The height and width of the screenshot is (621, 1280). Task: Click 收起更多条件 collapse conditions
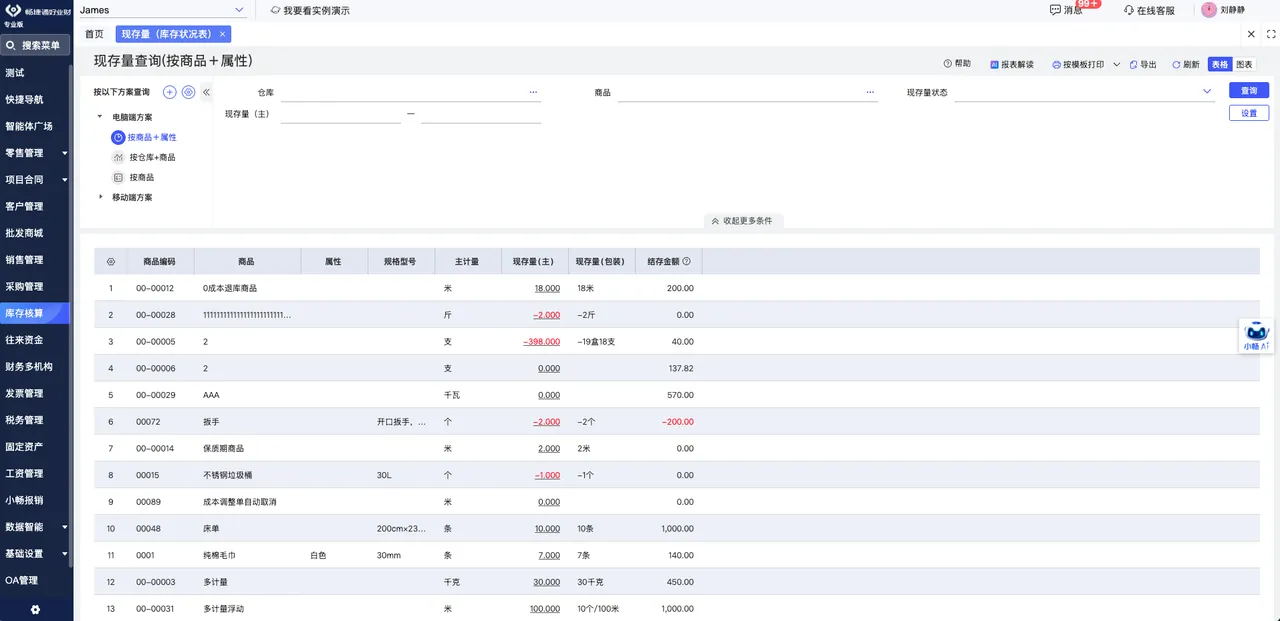click(741, 220)
